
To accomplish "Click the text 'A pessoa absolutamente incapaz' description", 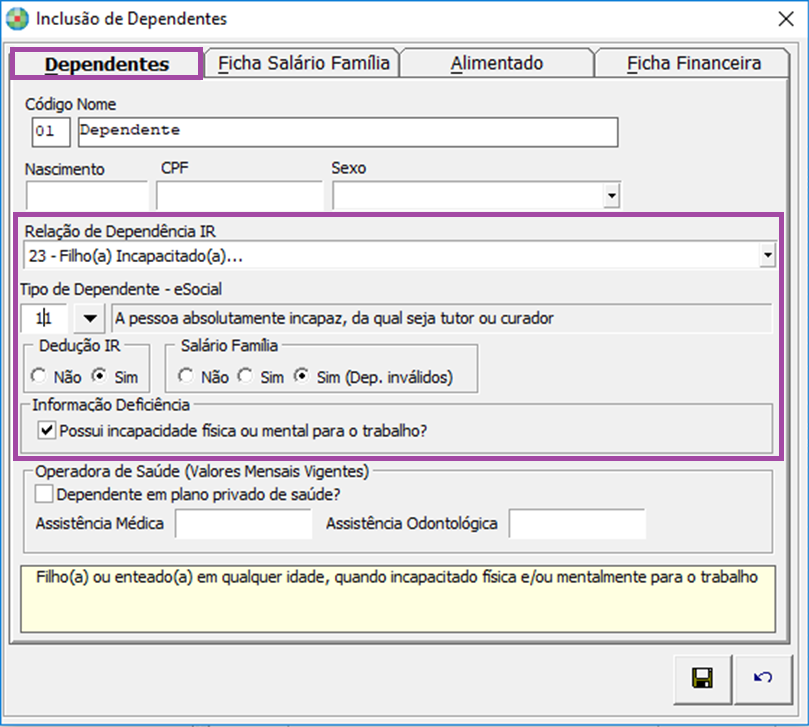I will coord(334,318).
